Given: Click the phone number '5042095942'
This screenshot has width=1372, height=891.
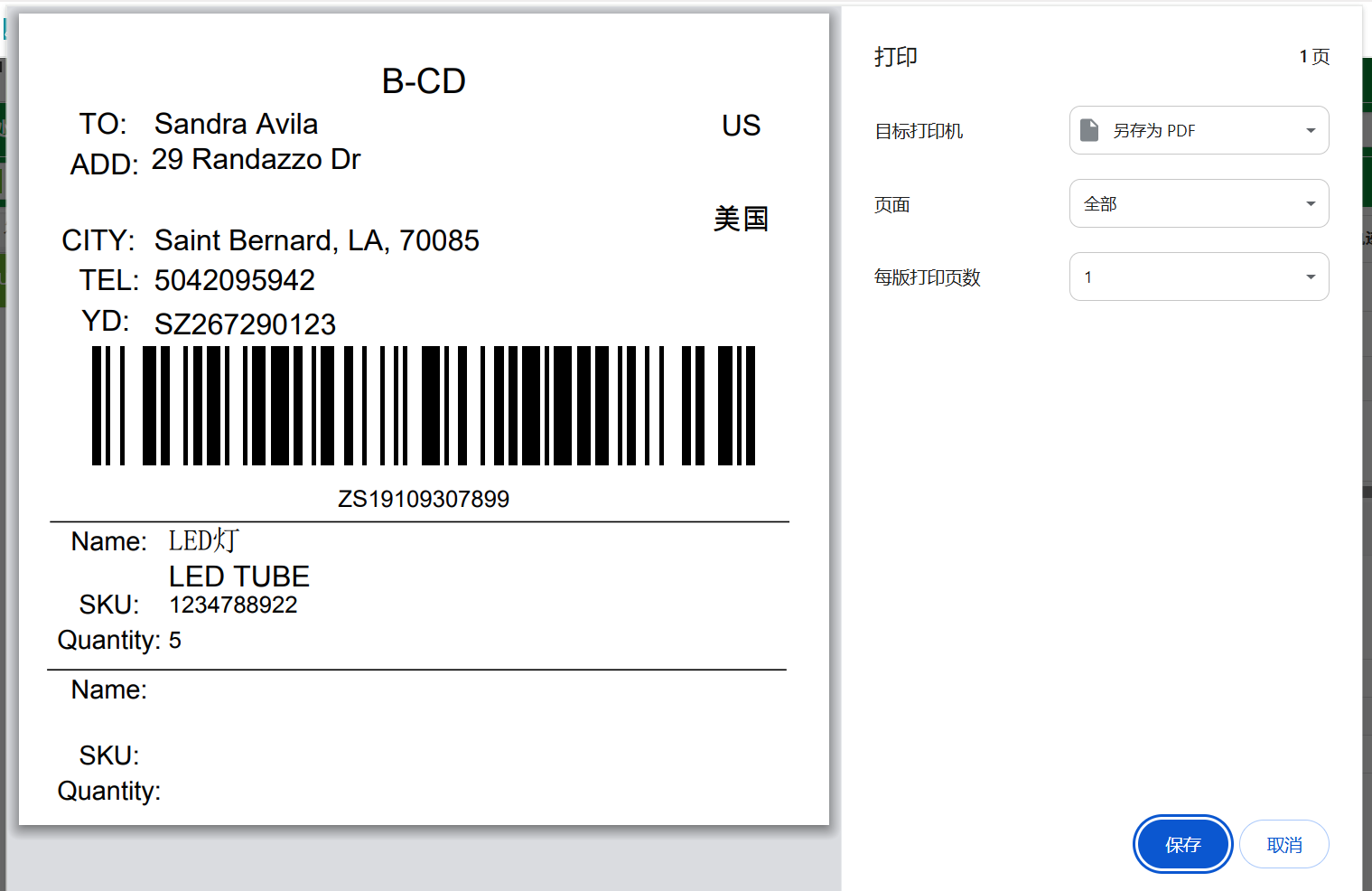Looking at the screenshot, I should (235, 280).
